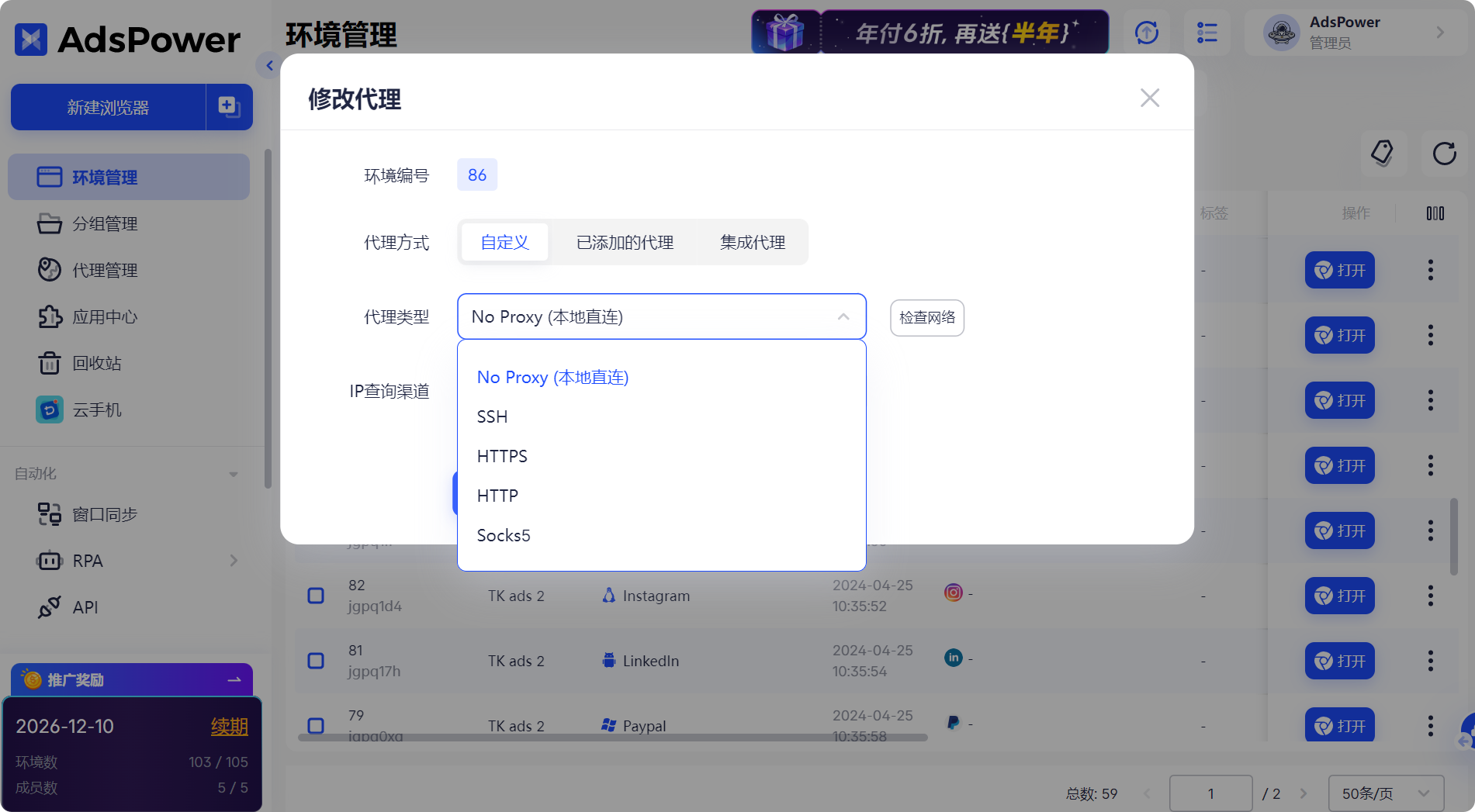Switch to the 集成代理 tab

point(752,242)
